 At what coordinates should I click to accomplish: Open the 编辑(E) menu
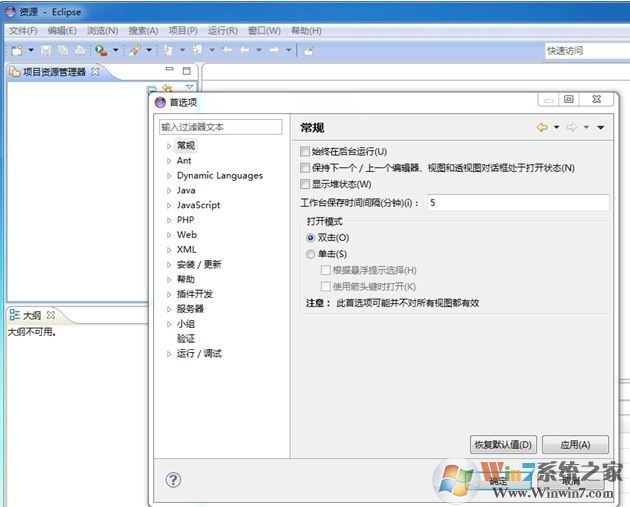pos(62,31)
